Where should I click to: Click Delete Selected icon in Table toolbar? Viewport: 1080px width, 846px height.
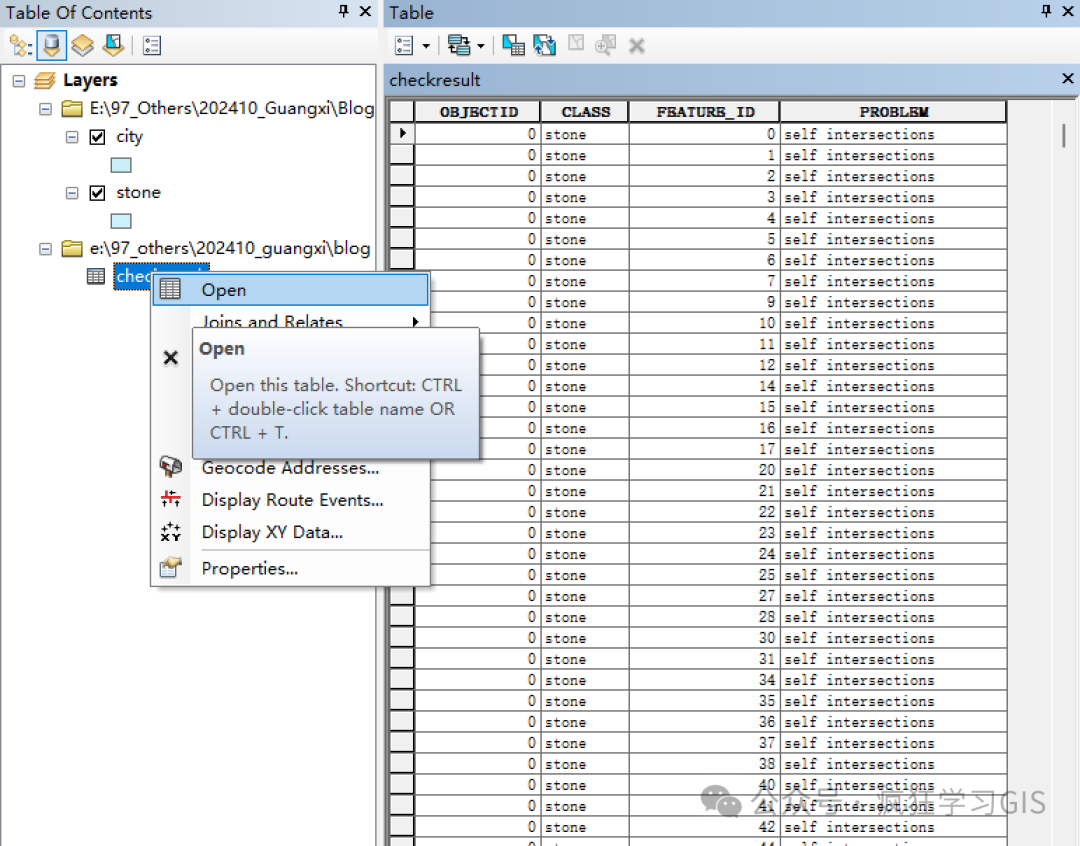pyautogui.click(x=637, y=46)
